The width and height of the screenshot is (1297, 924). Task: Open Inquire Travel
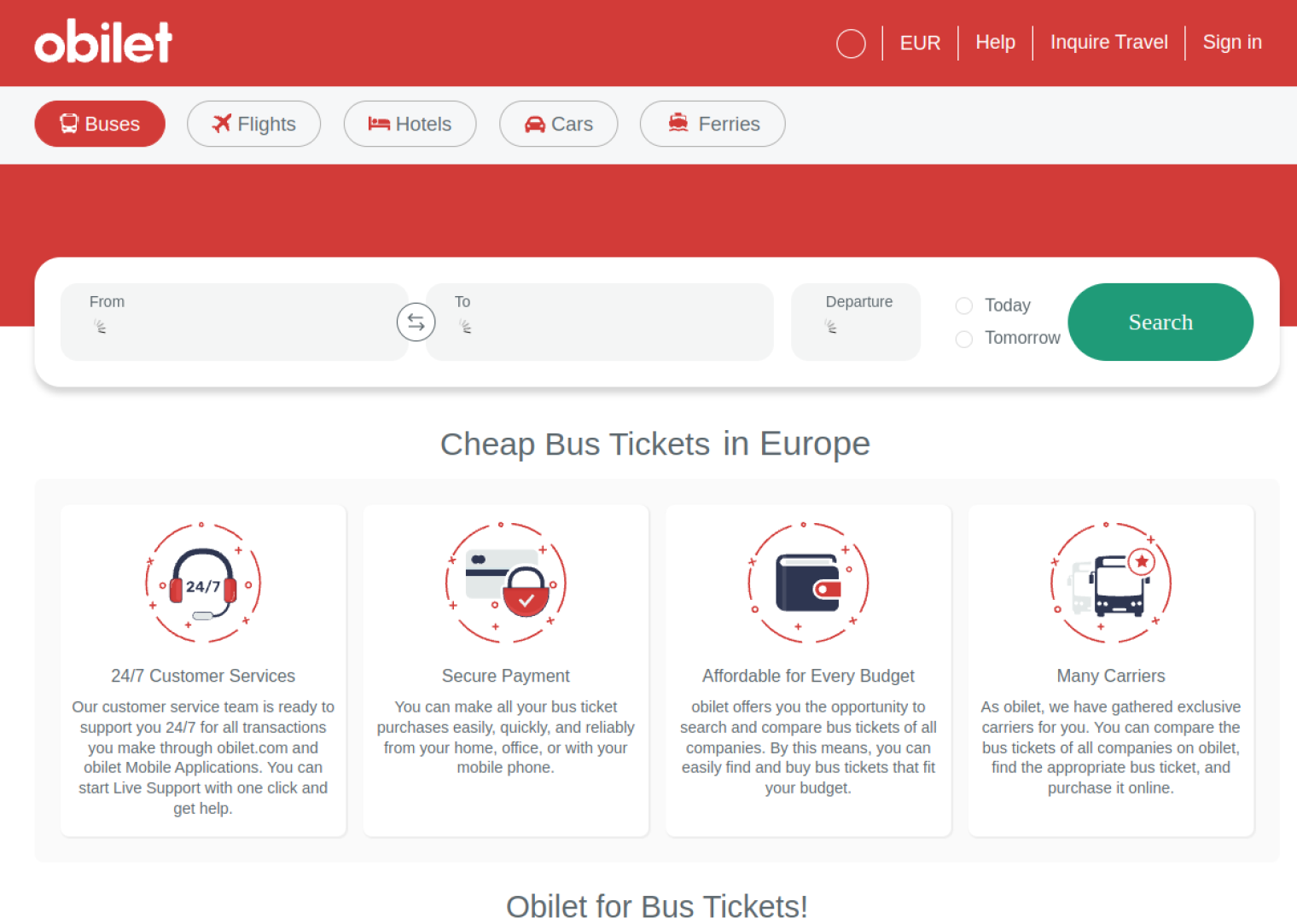tap(1108, 43)
